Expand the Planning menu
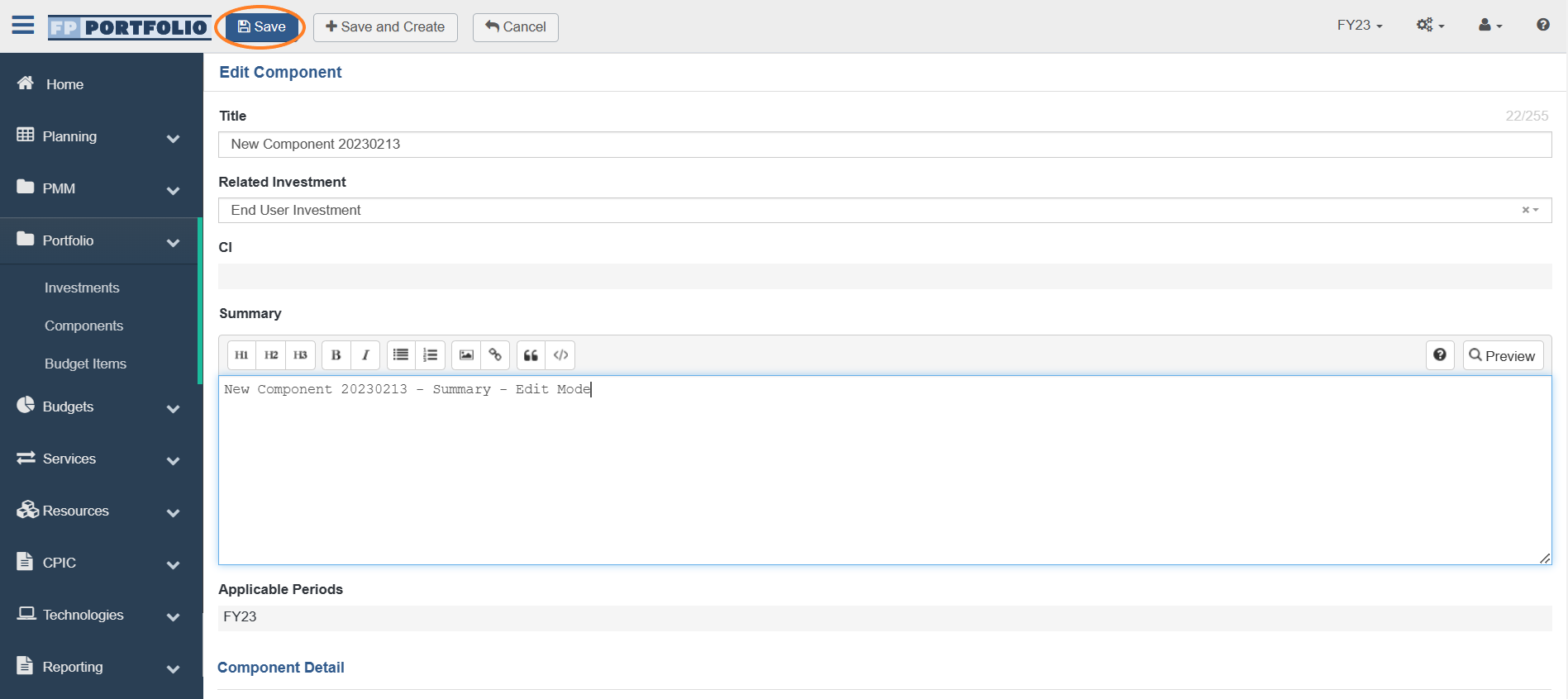The width and height of the screenshot is (1568, 699). (x=99, y=136)
